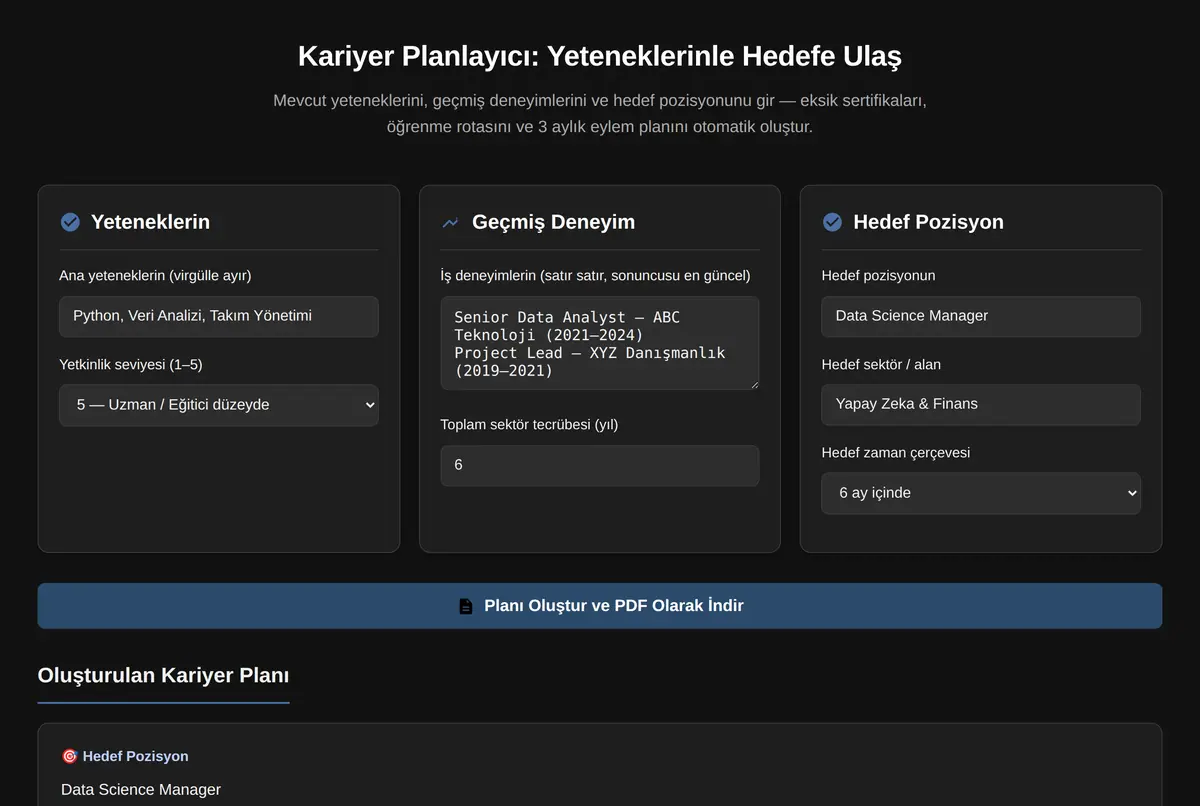Viewport: 1200px width, 806px height.
Task: Click the 'Yetkinlik seviyesi (1–5)' label
Action: pyautogui.click(x=131, y=364)
